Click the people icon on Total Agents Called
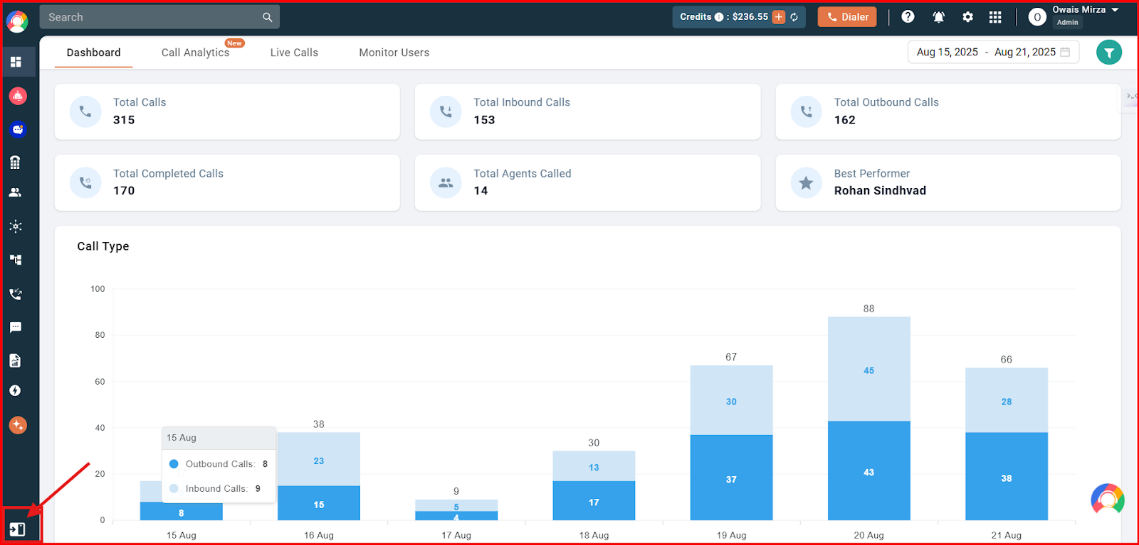Screen dimensions: 1139x545 coord(446,183)
